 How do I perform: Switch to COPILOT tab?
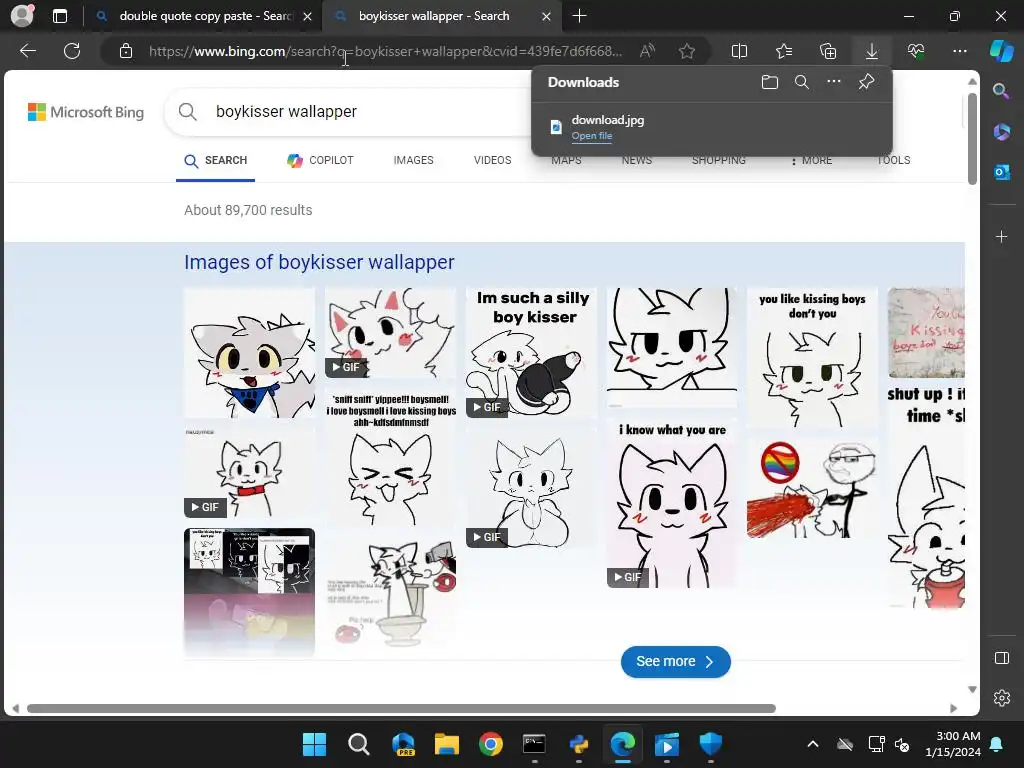[x=320, y=161]
